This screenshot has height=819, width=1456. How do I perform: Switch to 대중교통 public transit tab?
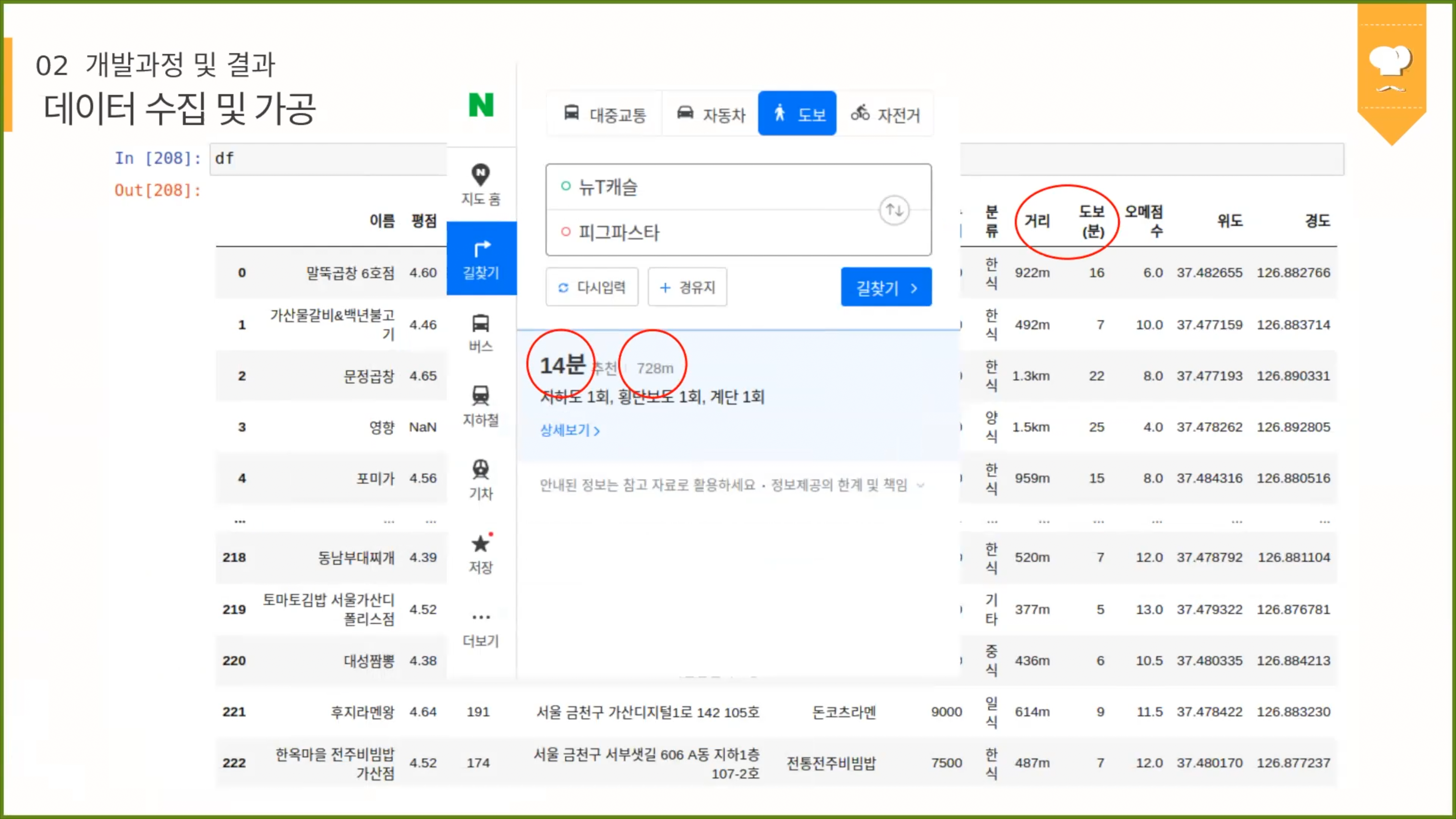pos(605,114)
